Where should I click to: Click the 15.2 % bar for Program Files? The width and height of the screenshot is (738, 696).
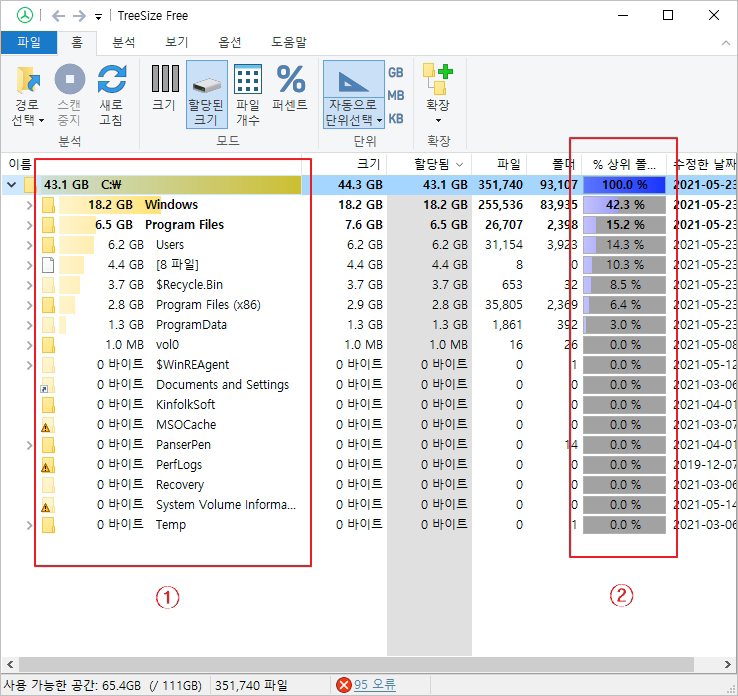pyautogui.click(x=624, y=225)
